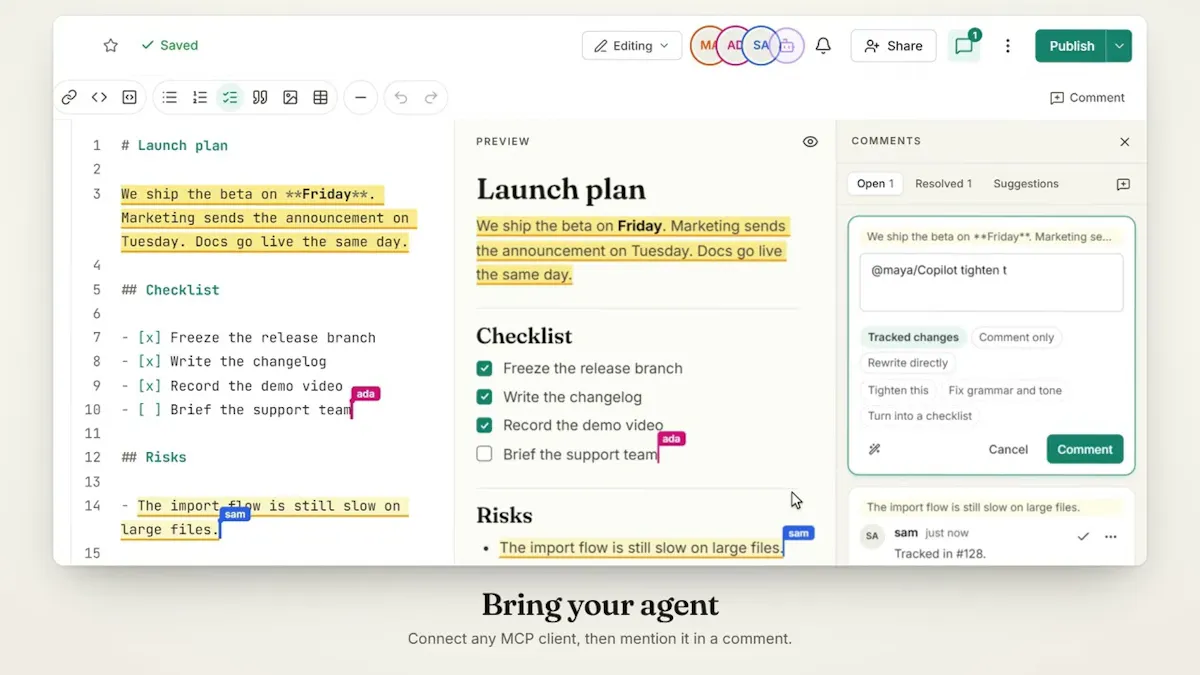Insert an image
The image size is (1200, 675).
coord(290,97)
